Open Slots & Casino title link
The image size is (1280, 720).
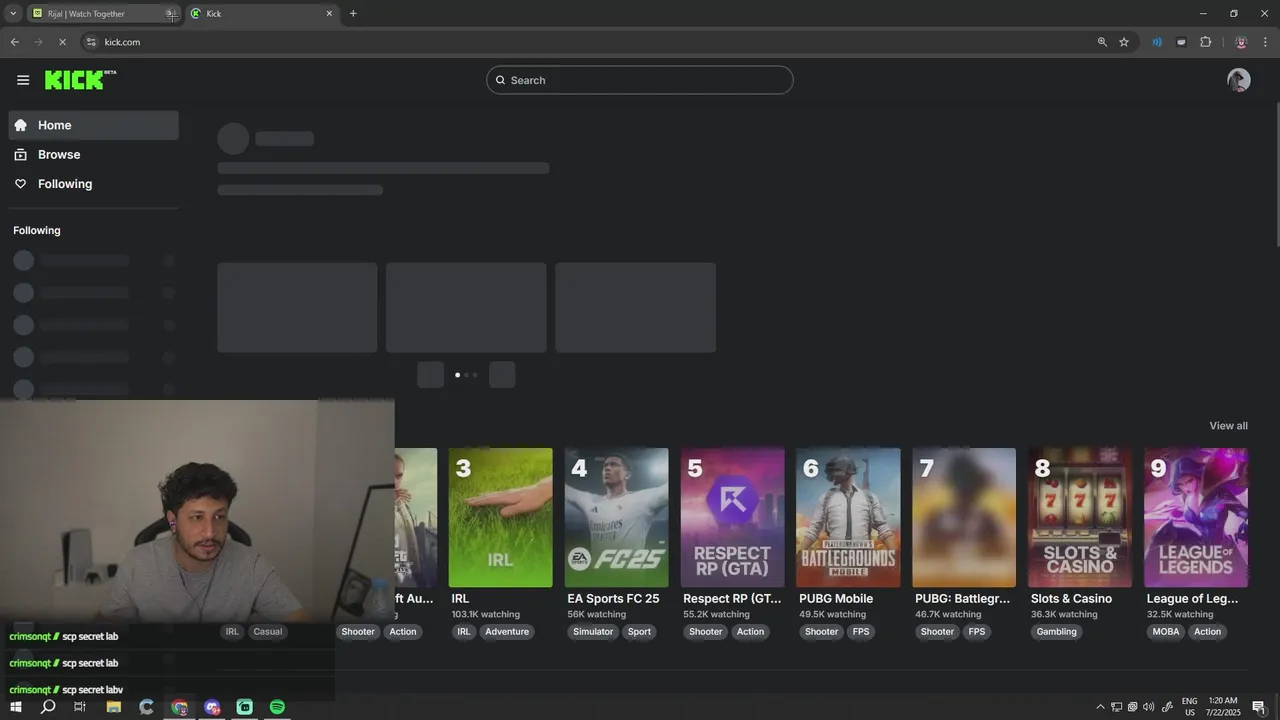pos(1071,599)
